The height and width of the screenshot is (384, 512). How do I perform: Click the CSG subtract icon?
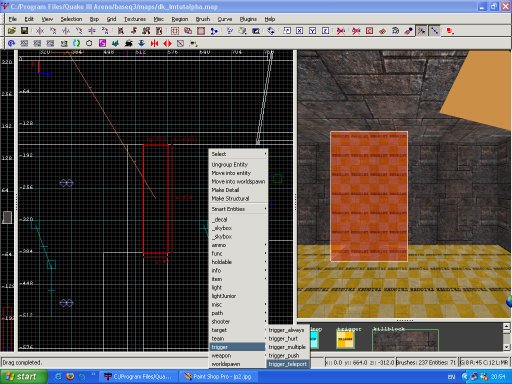pos(175,31)
